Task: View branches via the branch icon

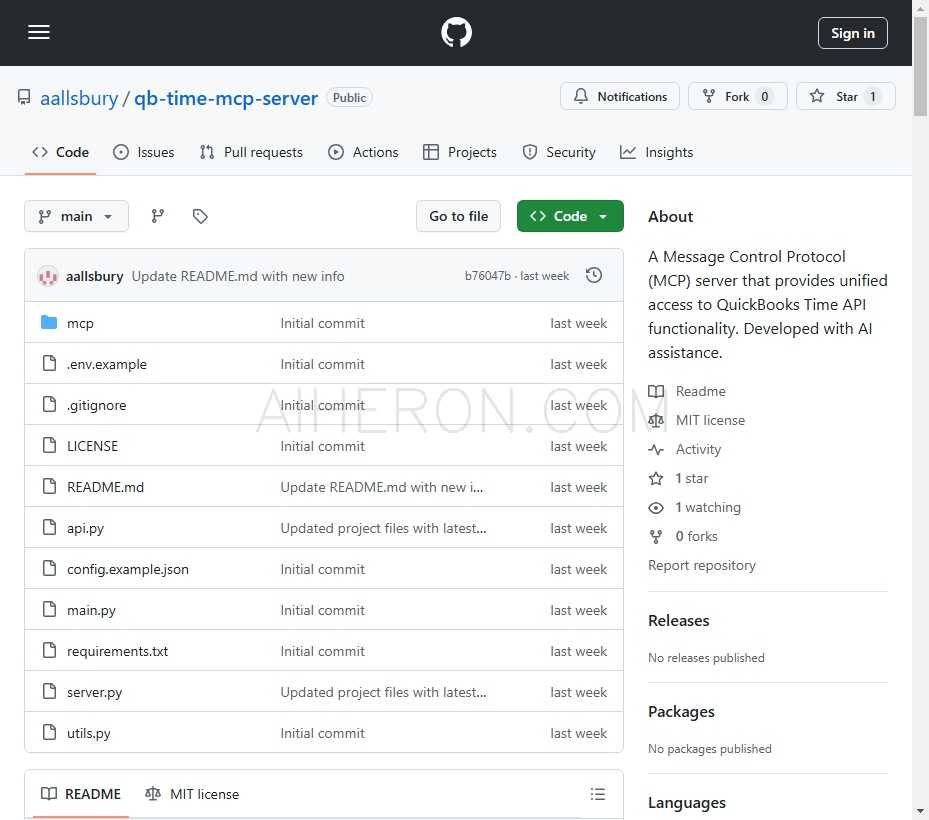Action: pyautogui.click(x=158, y=216)
